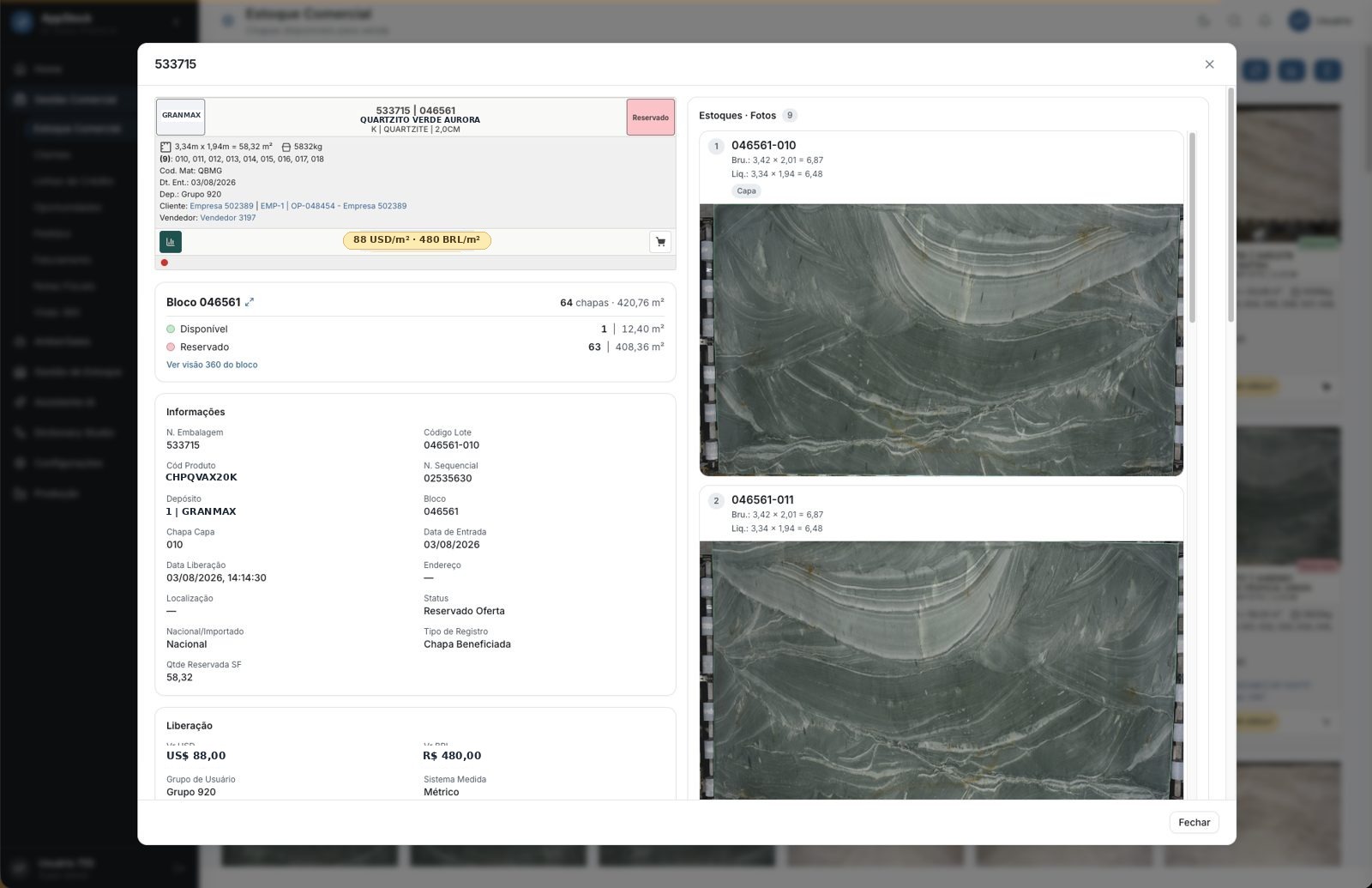Click the pink dot beside Reservado in block summary
Viewport: 1372px width, 888px height.
click(171, 347)
